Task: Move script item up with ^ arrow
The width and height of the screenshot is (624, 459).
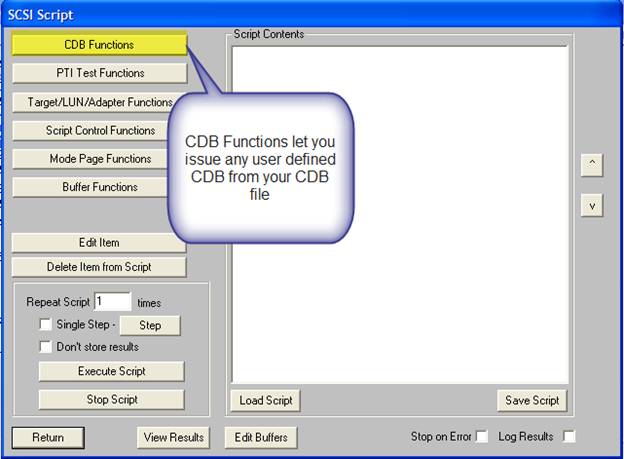Action: click(591, 165)
